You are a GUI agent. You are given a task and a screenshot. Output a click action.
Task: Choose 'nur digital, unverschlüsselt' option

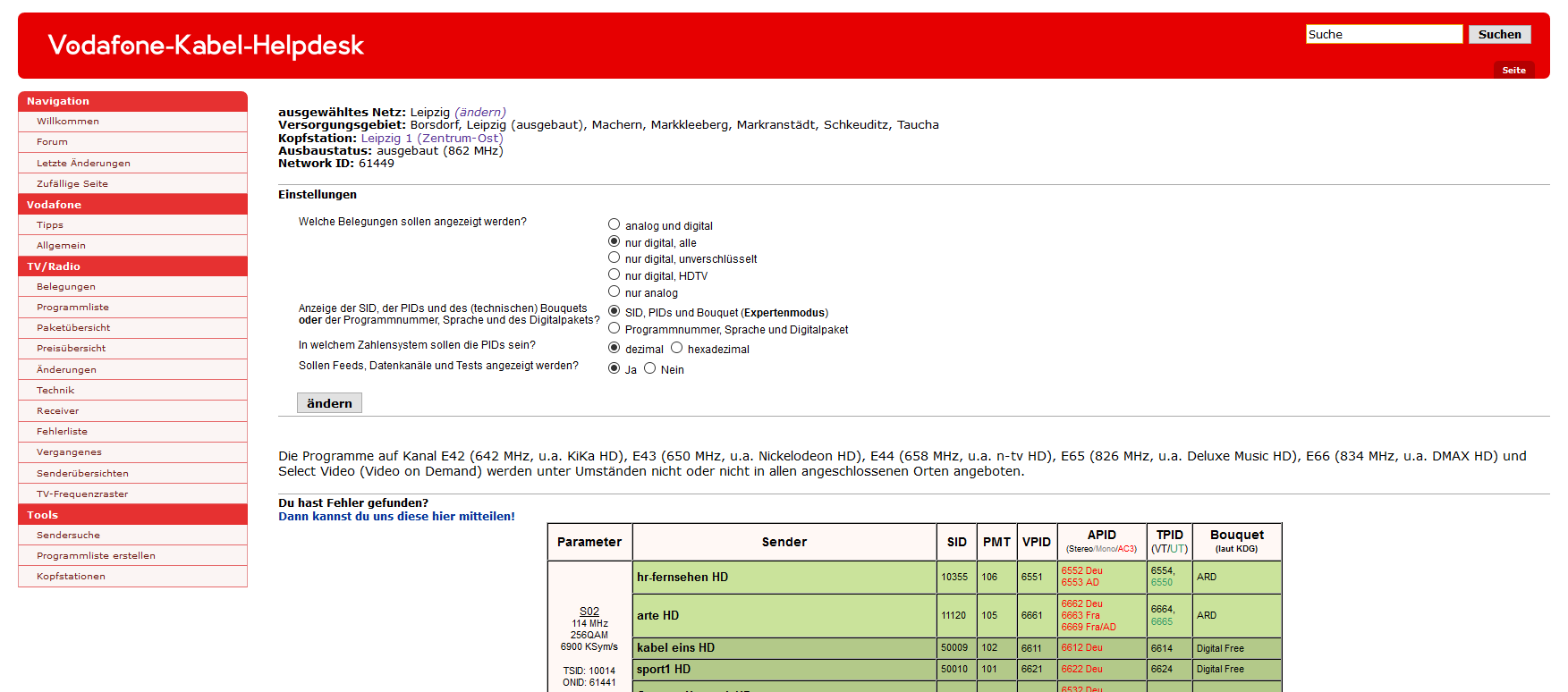(614, 257)
